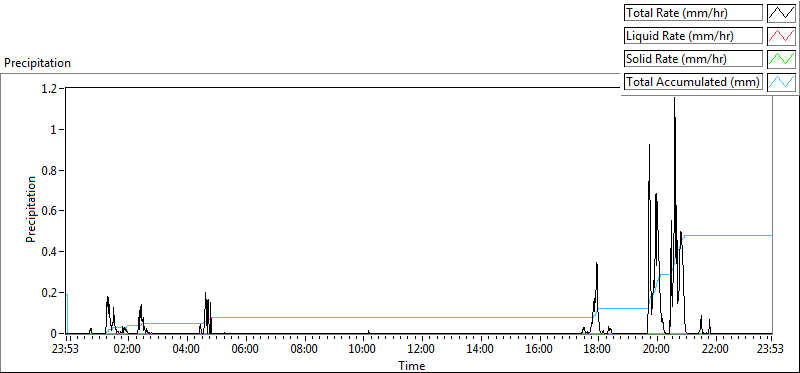800x373 pixels.
Task: Click the 20:00 time axis label
Action: pyautogui.click(x=657, y=350)
